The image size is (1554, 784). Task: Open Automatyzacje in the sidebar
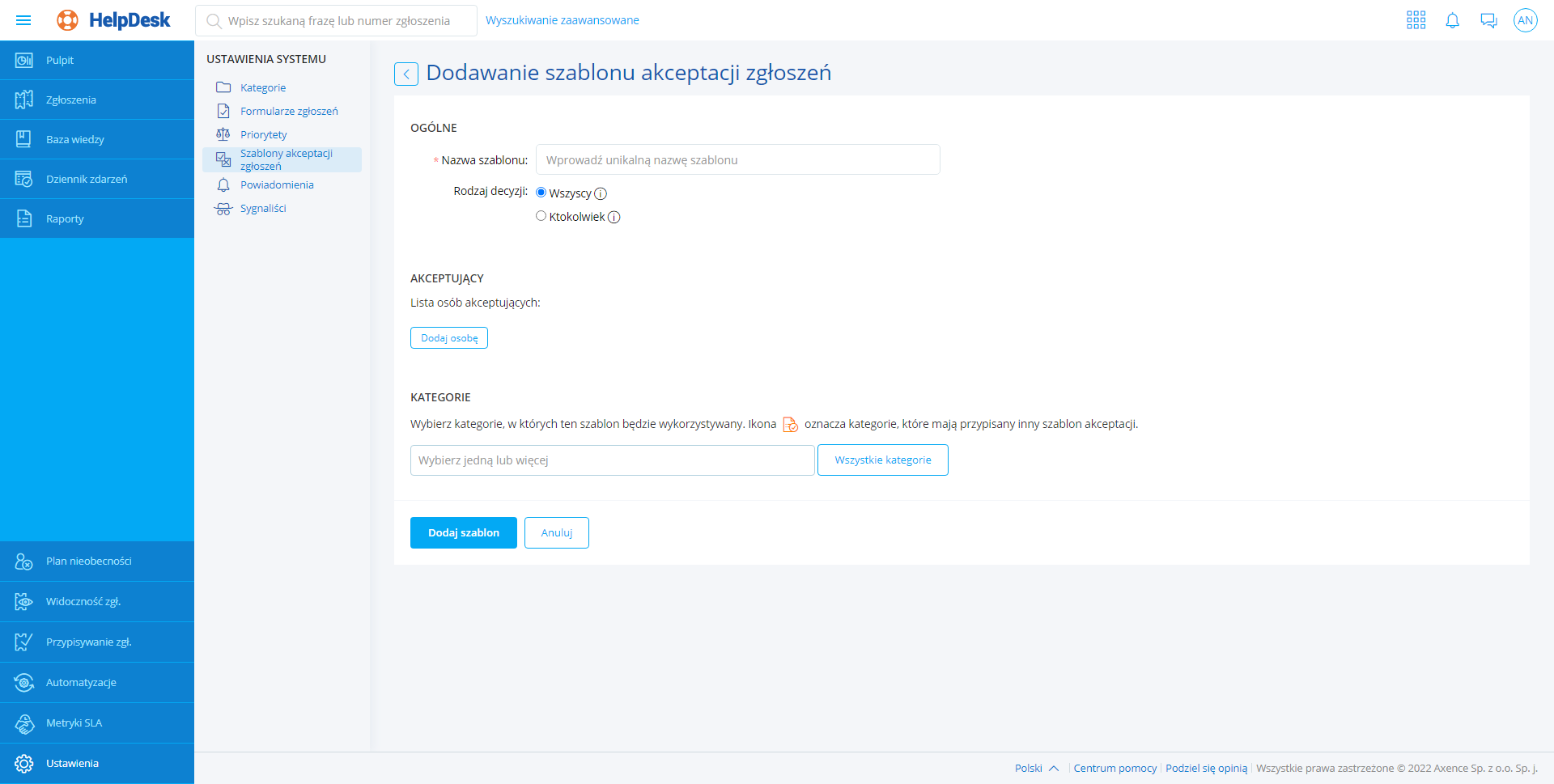pyautogui.click(x=81, y=682)
